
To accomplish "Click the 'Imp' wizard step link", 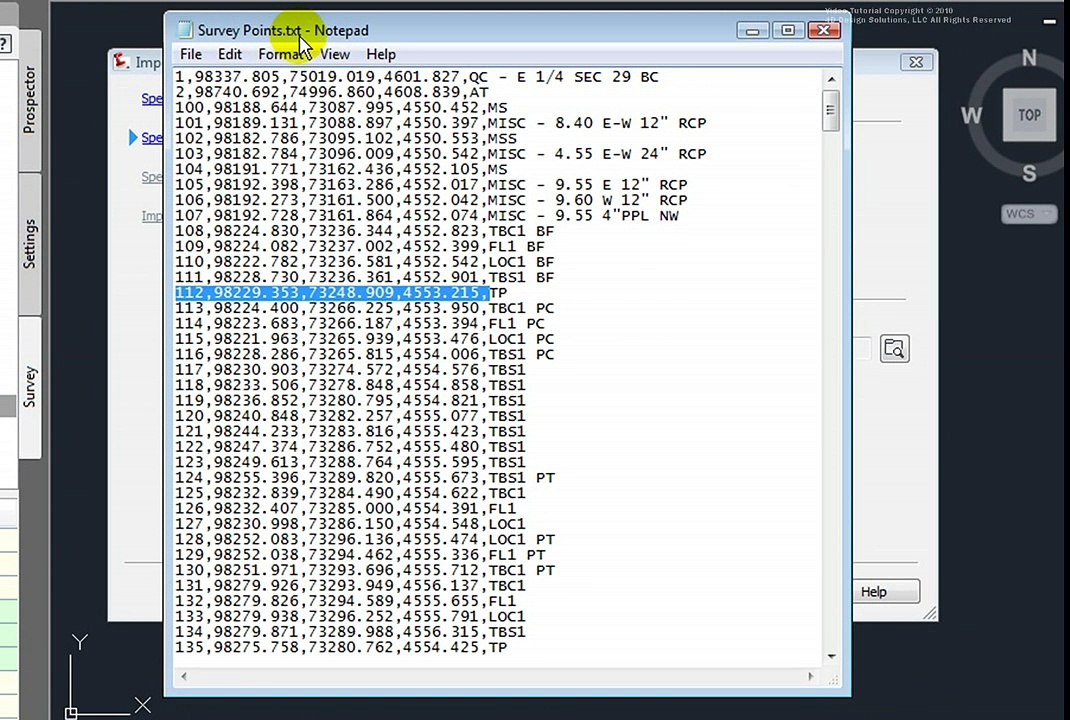I will (x=152, y=216).
